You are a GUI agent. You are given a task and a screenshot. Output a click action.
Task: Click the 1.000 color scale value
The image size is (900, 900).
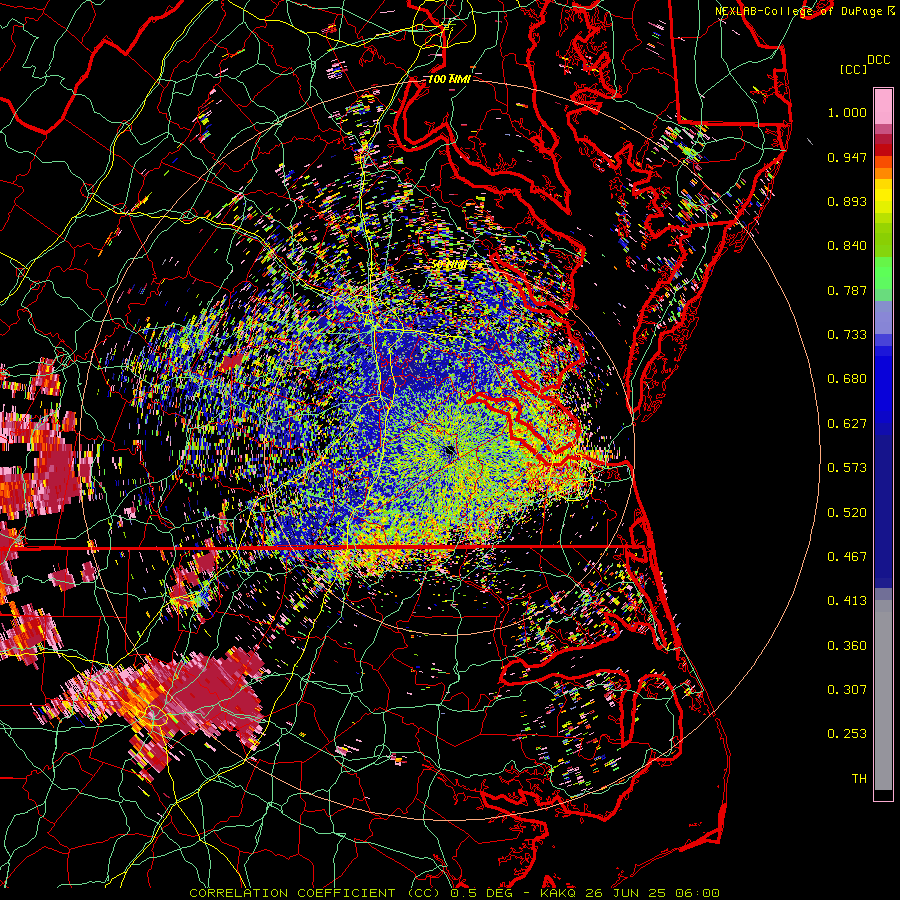click(847, 112)
